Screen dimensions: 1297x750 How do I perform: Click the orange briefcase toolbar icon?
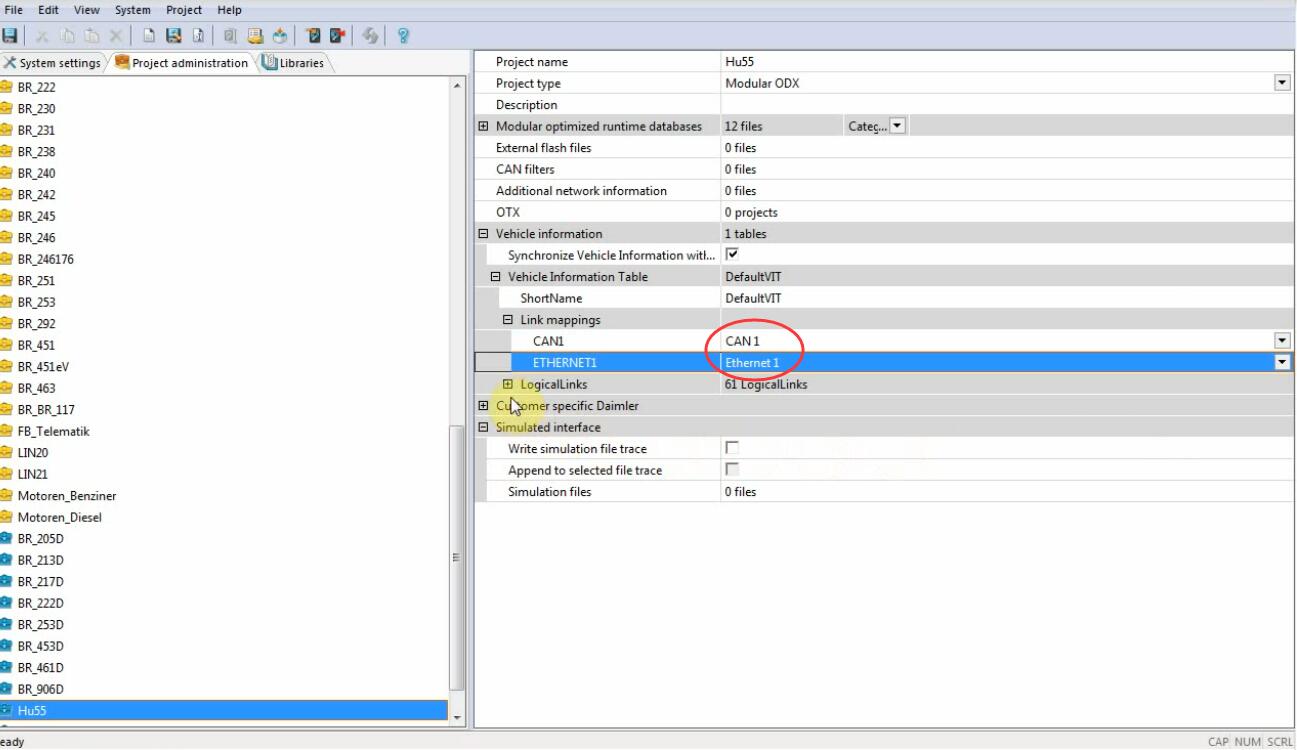255,36
